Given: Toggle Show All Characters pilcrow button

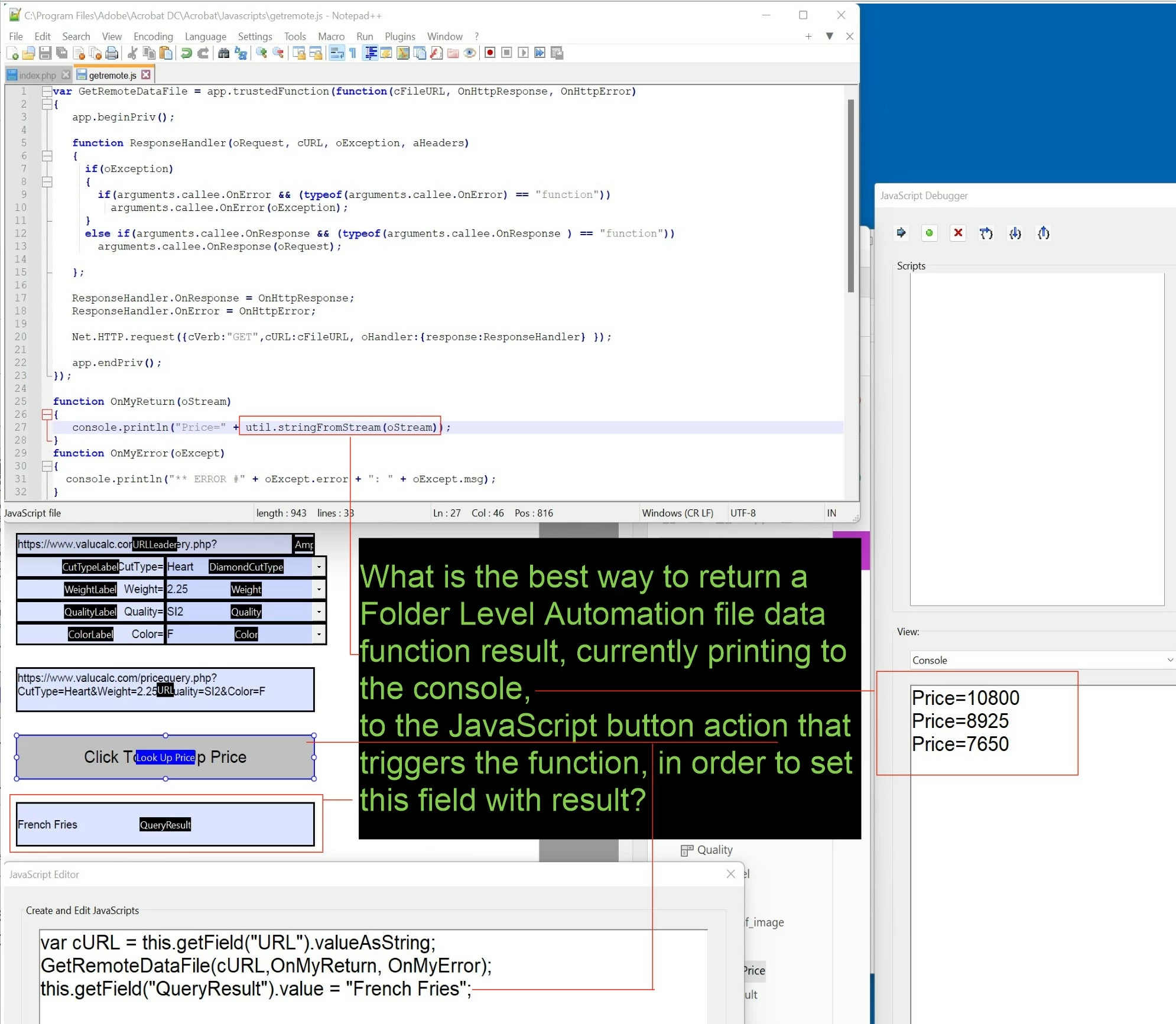Looking at the screenshot, I should click(x=353, y=53).
